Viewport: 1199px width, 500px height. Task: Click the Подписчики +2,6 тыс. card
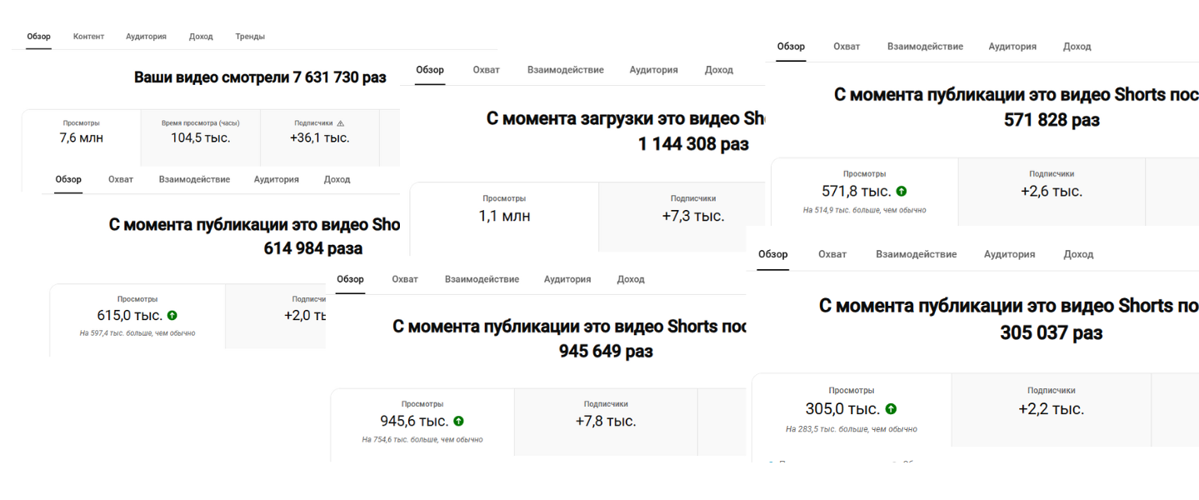(1051, 190)
